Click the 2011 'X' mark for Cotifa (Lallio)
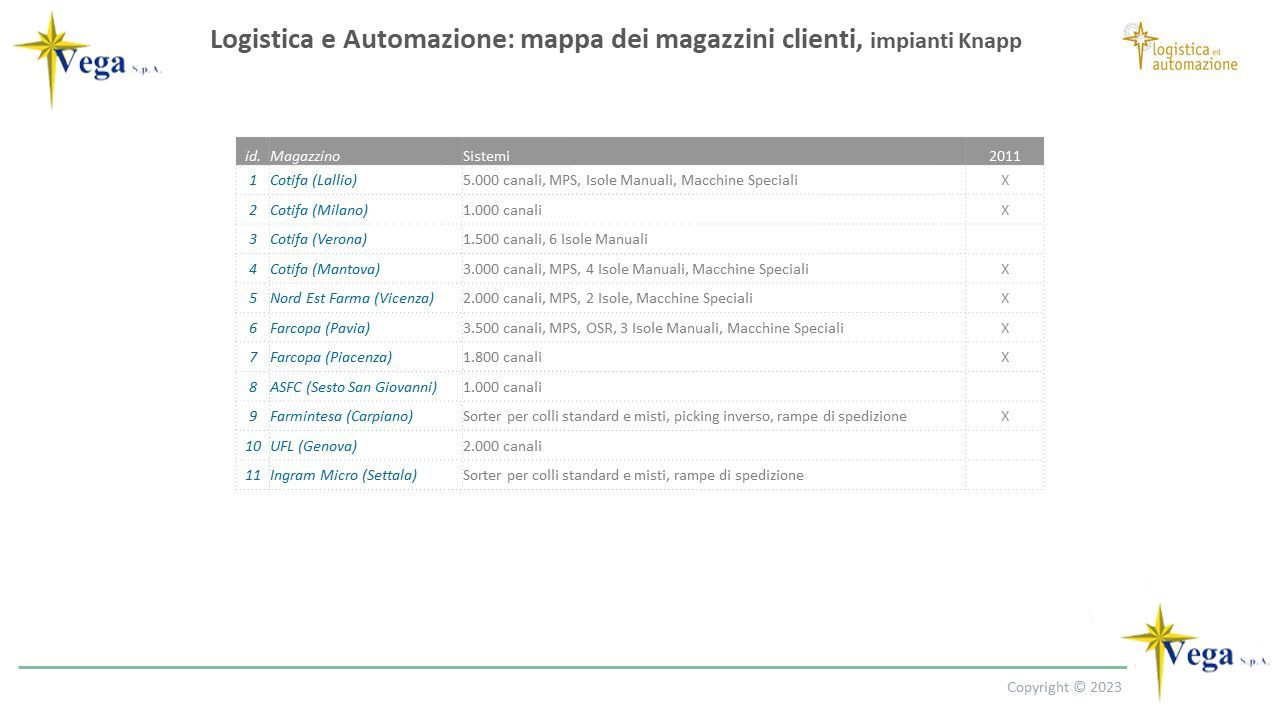Image resolution: width=1280 pixels, height=720 pixels. click(1005, 180)
